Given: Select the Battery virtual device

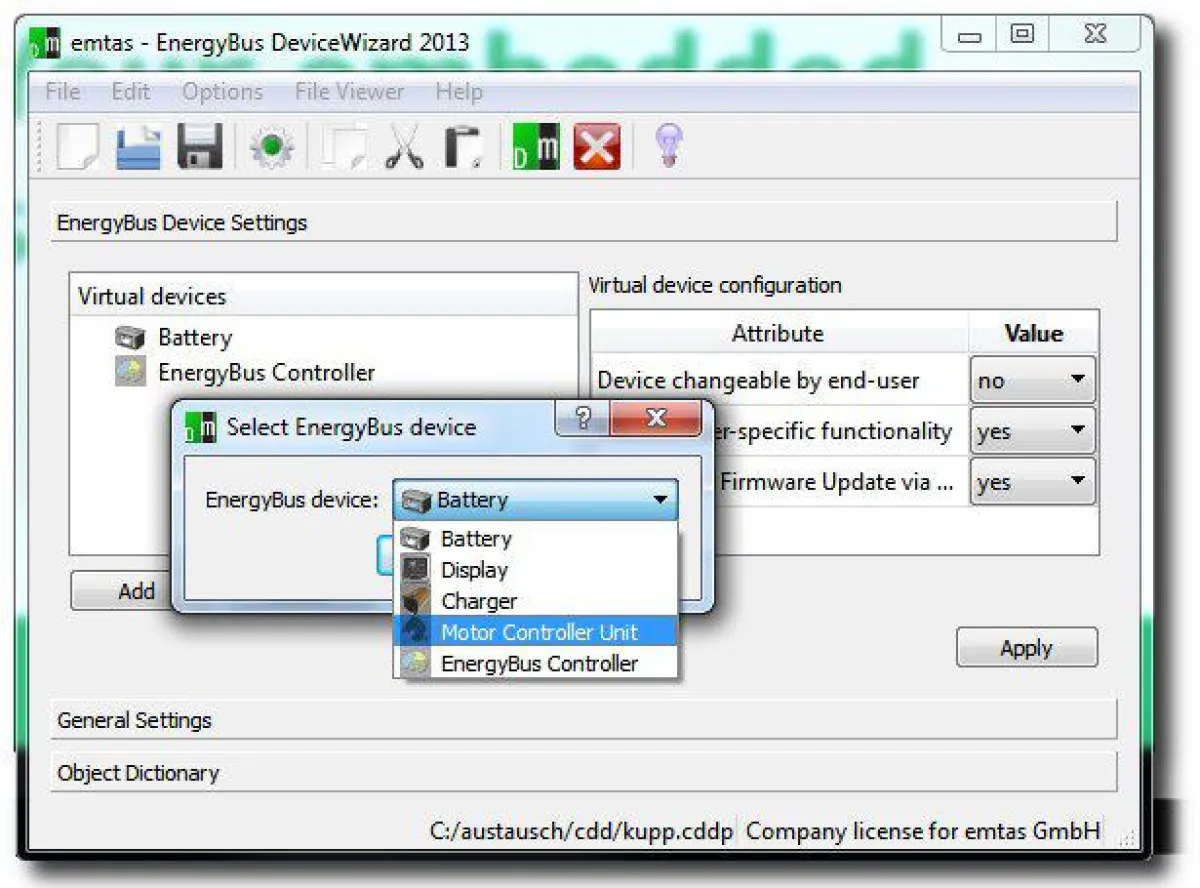Looking at the screenshot, I should (x=195, y=337).
